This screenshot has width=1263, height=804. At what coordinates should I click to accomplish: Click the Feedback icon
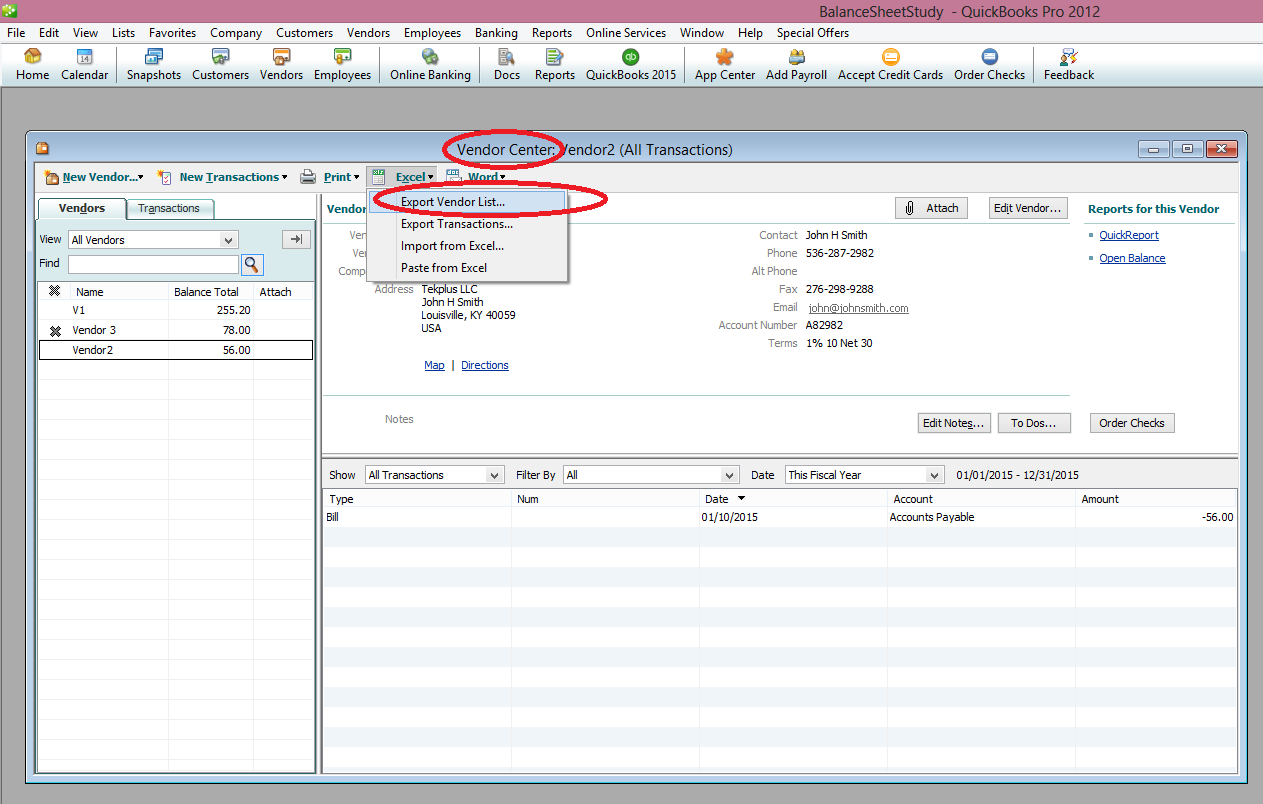(x=1066, y=64)
